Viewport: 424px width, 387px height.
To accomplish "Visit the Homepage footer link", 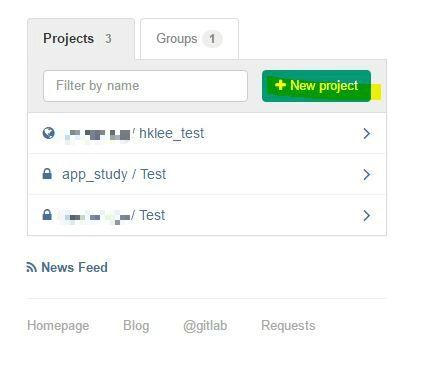I will point(58,326).
